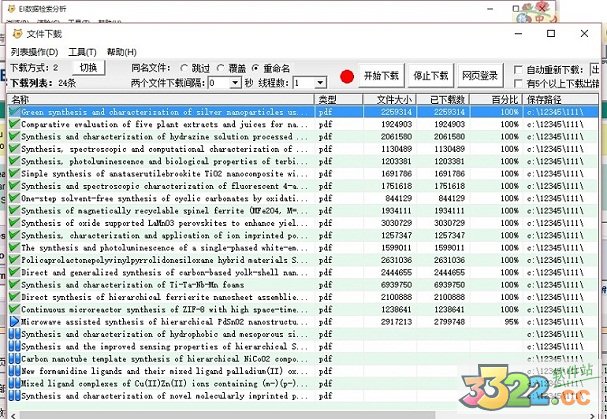Click the 开始下载 button
The width and height of the screenshot is (607, 419).
tap(381, 76)
